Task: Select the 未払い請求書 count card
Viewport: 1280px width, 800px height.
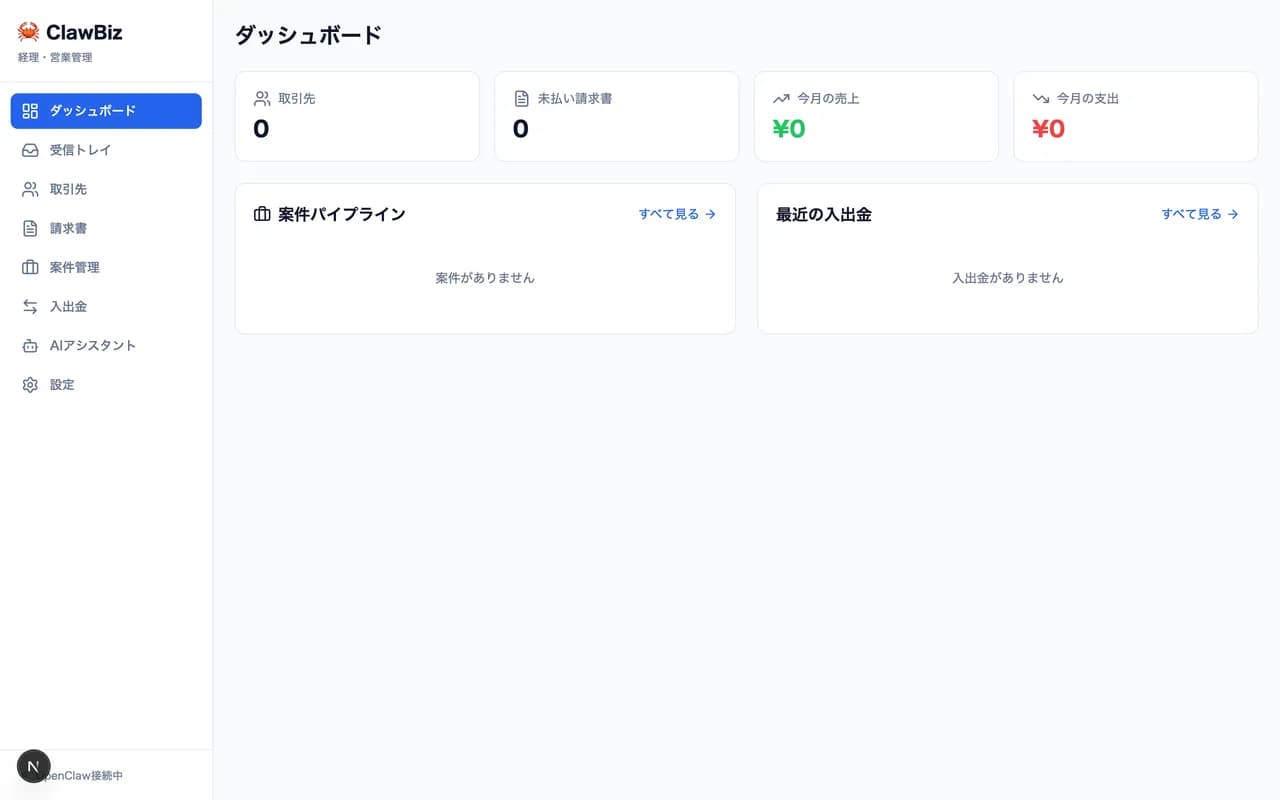Action: click(x=616, y=116)
